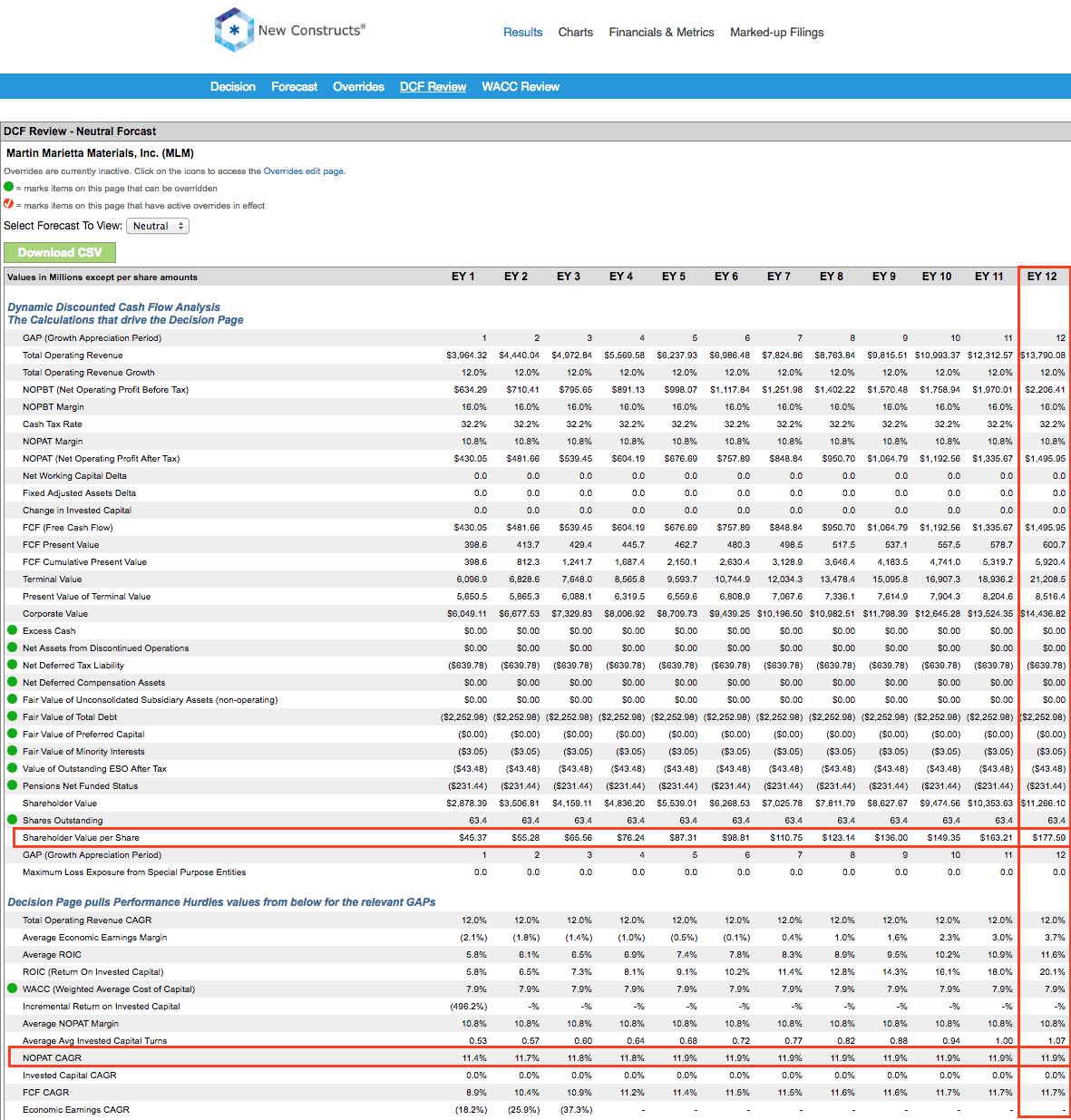Select the FCF (Free Cash Flow) row label

tap(68, 528)
